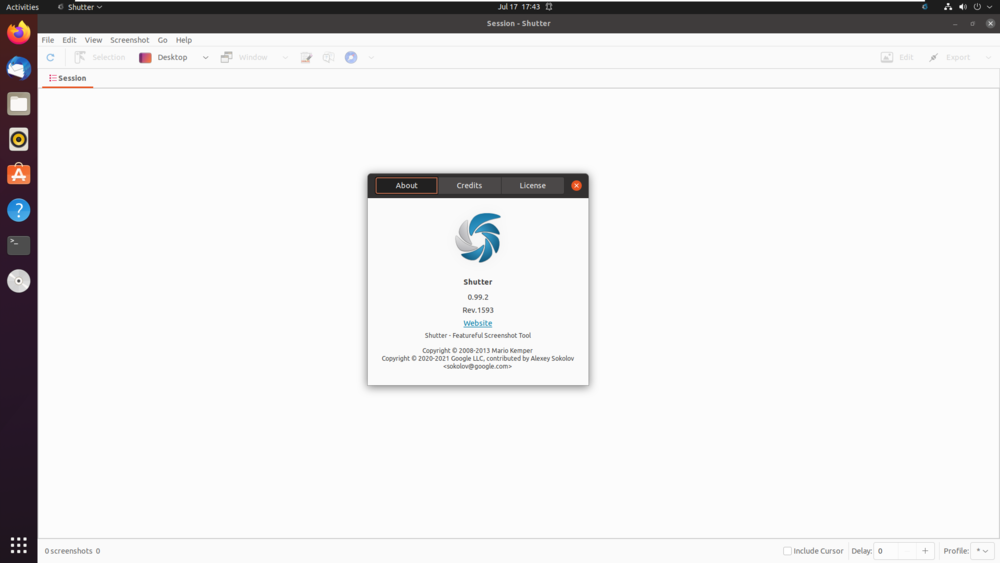Open the Files manager from the dock
This screenshot has width=1000, height=563.
(x=18, y=103)
